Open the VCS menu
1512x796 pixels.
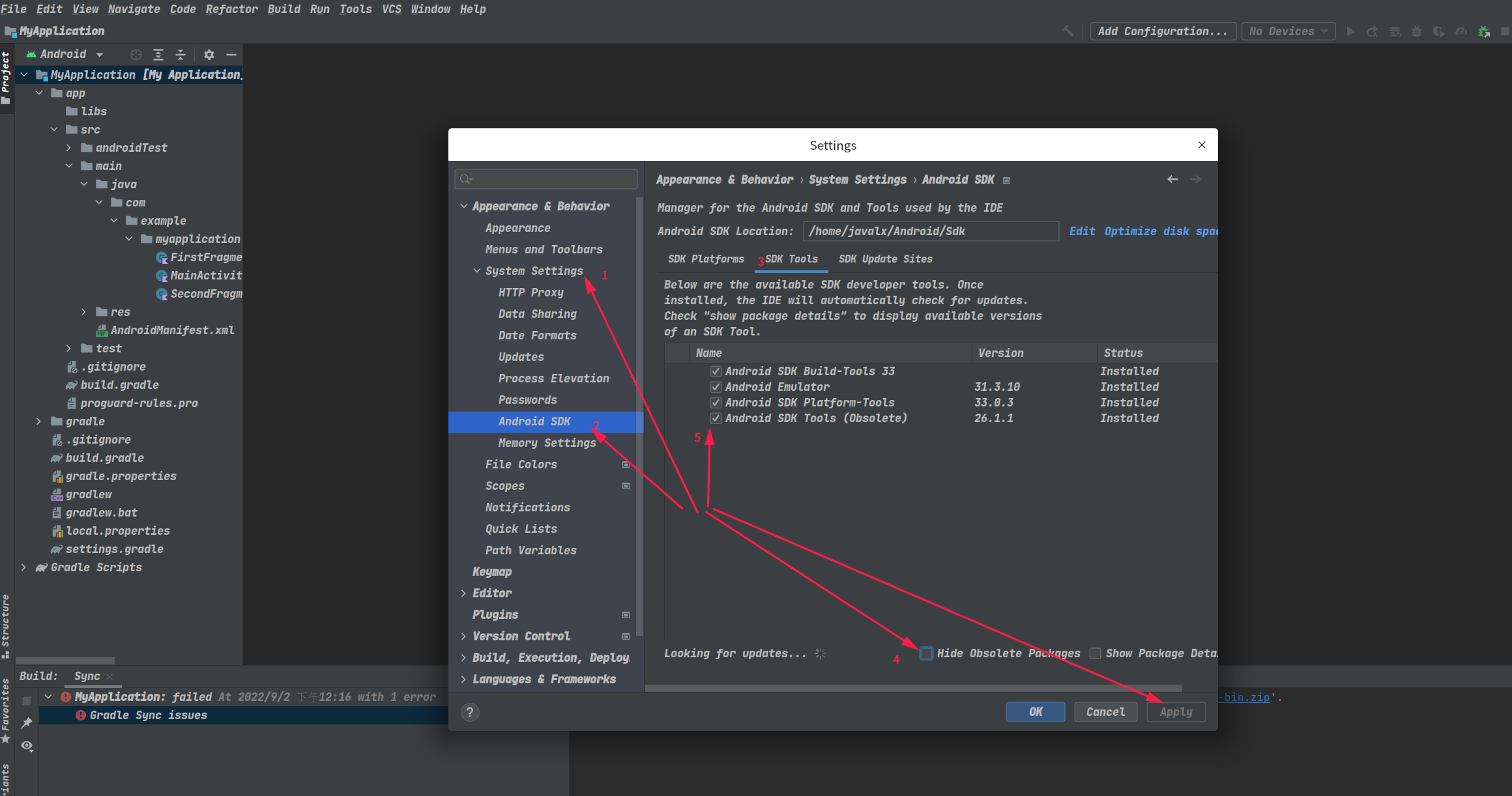tap(391, 9)
